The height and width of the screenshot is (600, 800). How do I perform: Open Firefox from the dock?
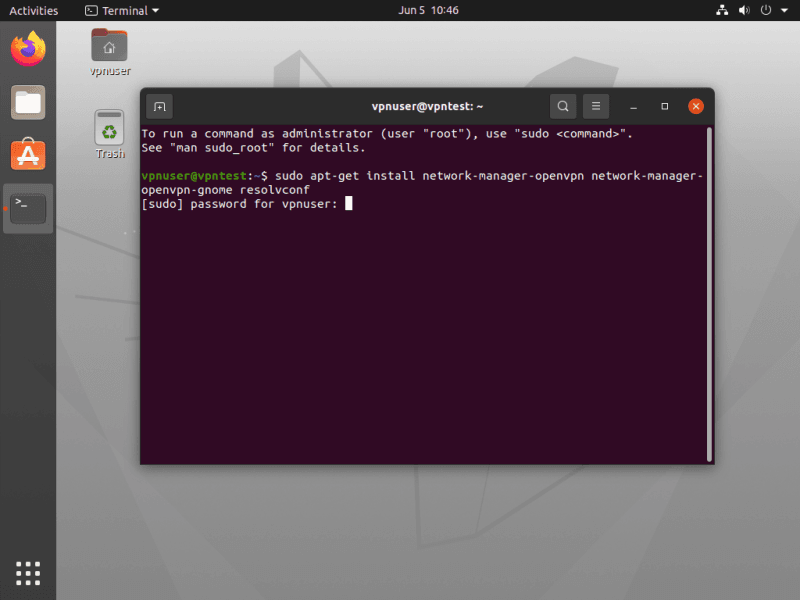click(x=28, y=48)
